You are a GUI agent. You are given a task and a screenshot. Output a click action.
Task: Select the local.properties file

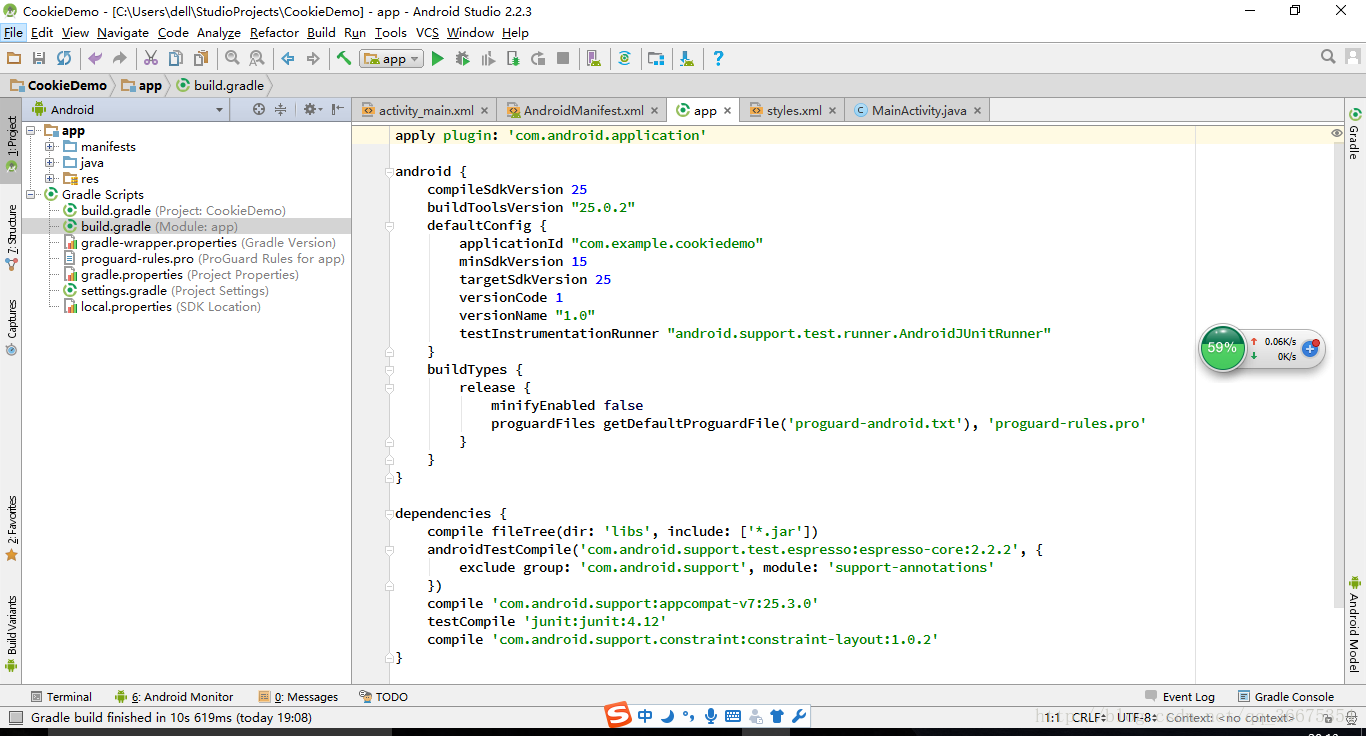coord(162,307)
